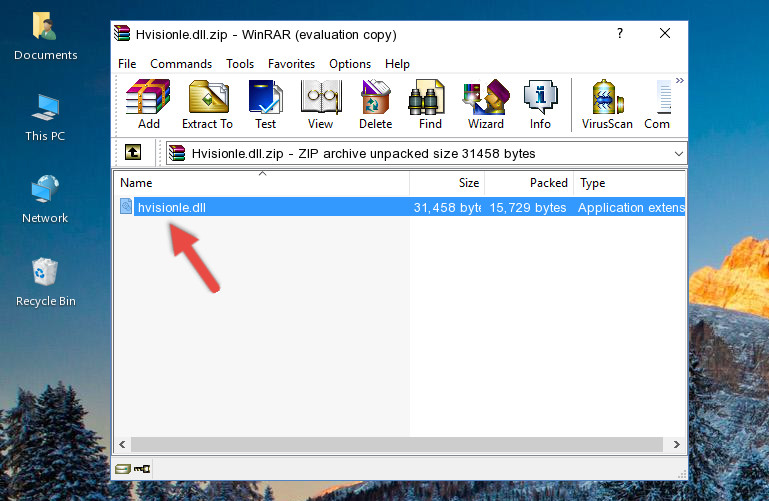Select the Recycle Bin desktop icon
The image size is (769, 501).
pos(45,271)
